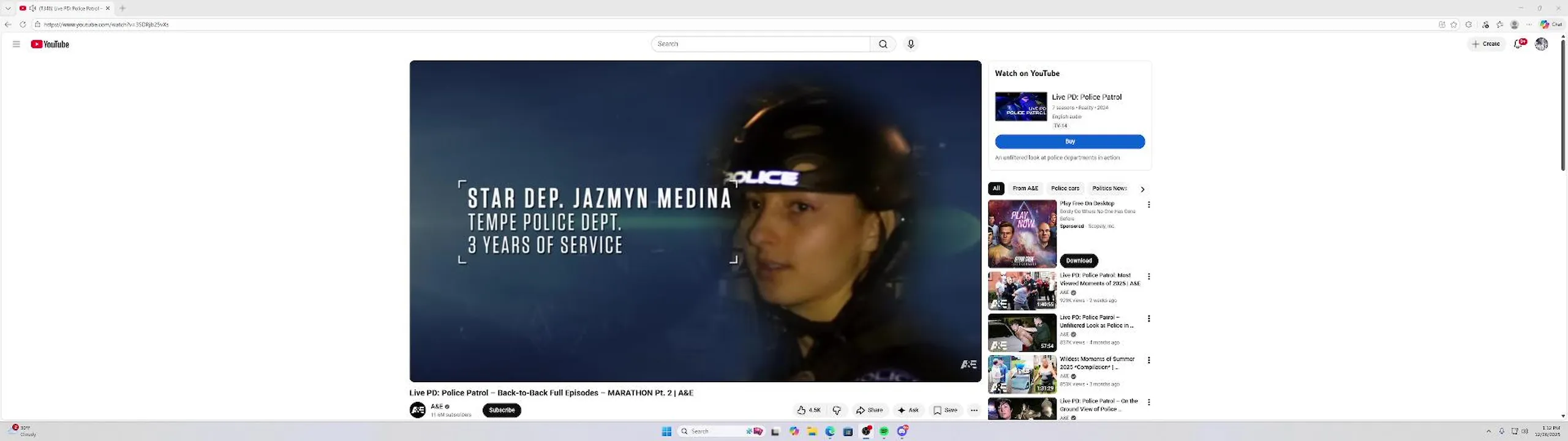Open options for Wildest Moments of Summer video
This screenshot has height=441, width=1568.
[1148, 360]
